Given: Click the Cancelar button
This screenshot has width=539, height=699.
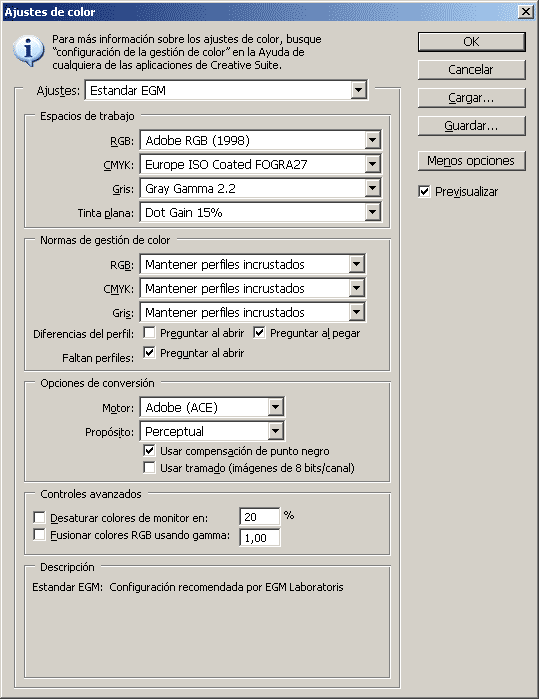Looking at the screenshot, I should (x=472, y=70).
